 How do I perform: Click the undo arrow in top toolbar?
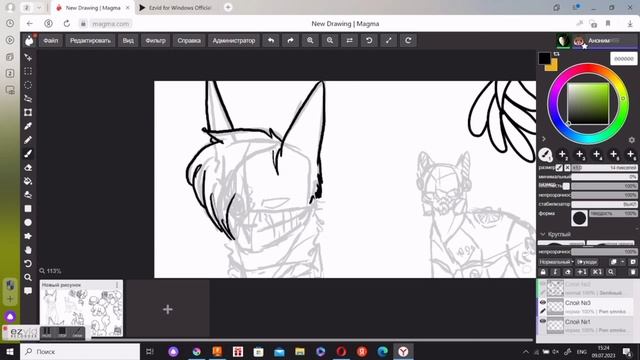point(271,40)
